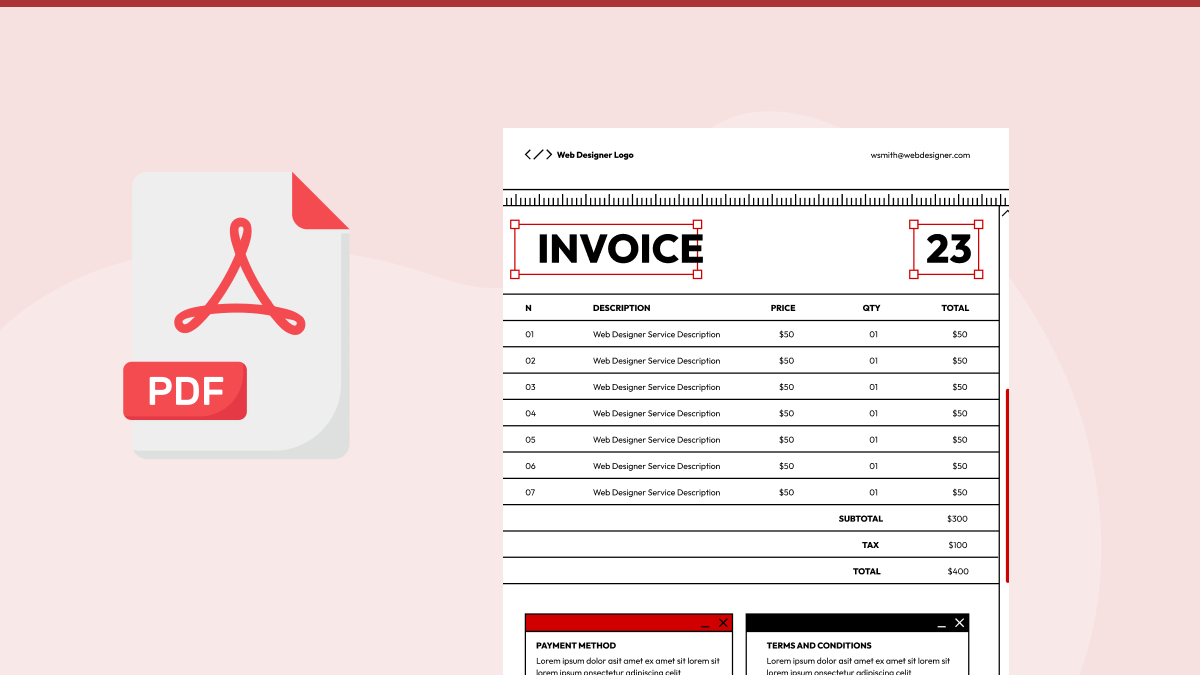Select the price cell in row 06
This screenshot has height=675, width=1200.
click(x=786, y=466)
